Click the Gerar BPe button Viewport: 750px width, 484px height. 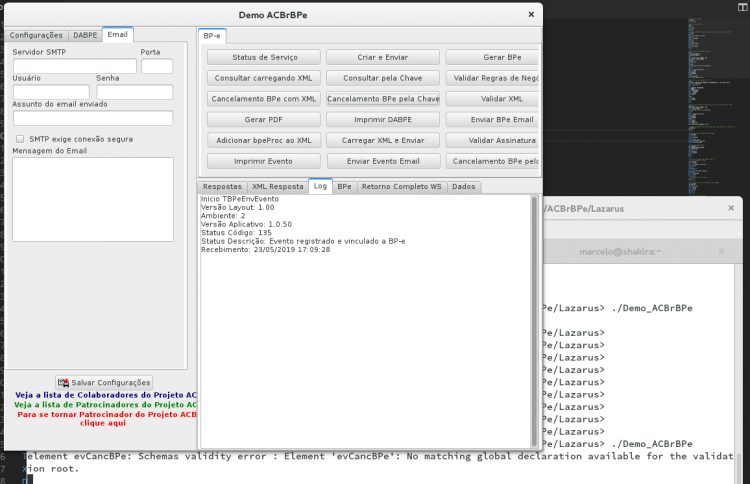492,57
